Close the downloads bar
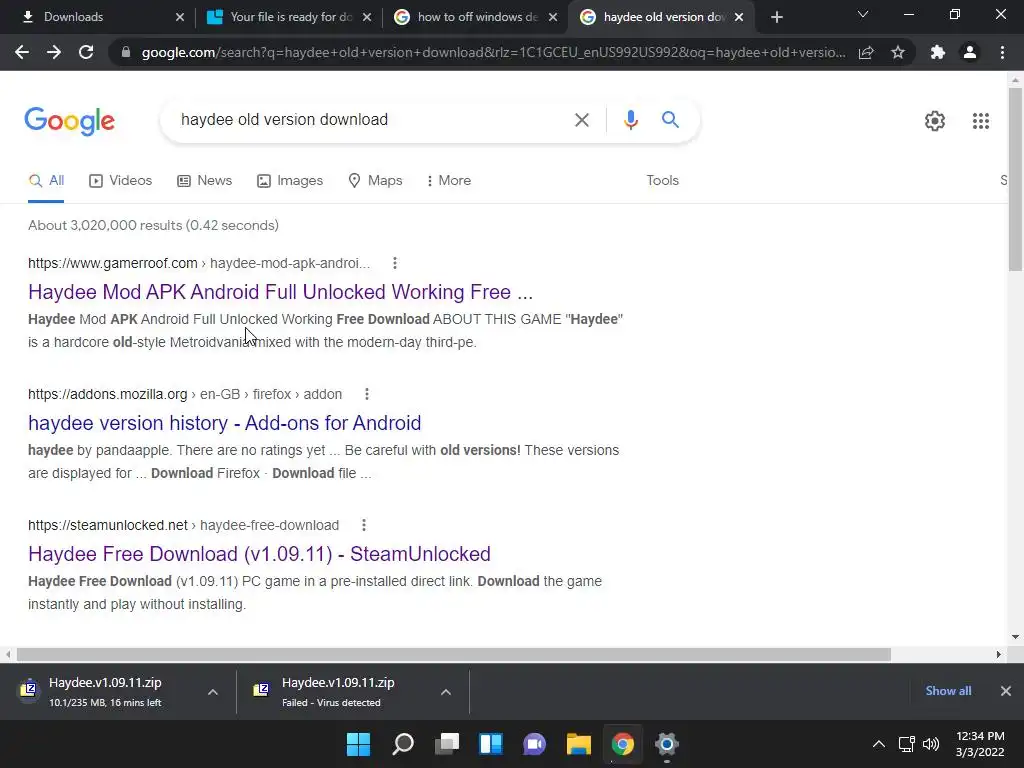This screenshot has width=1024, height=768. (x=1006, y=691)
